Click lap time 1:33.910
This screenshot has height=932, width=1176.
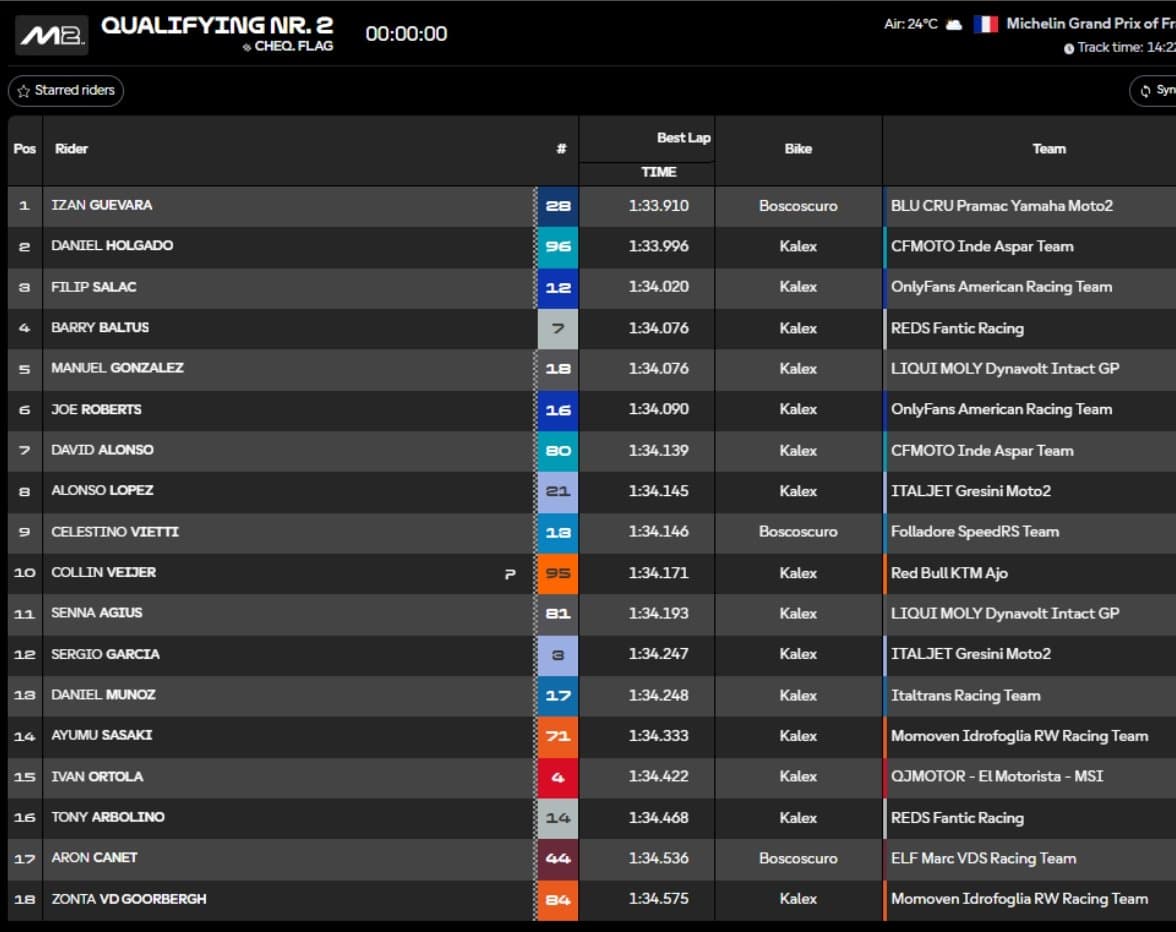(x=658, y=205)
